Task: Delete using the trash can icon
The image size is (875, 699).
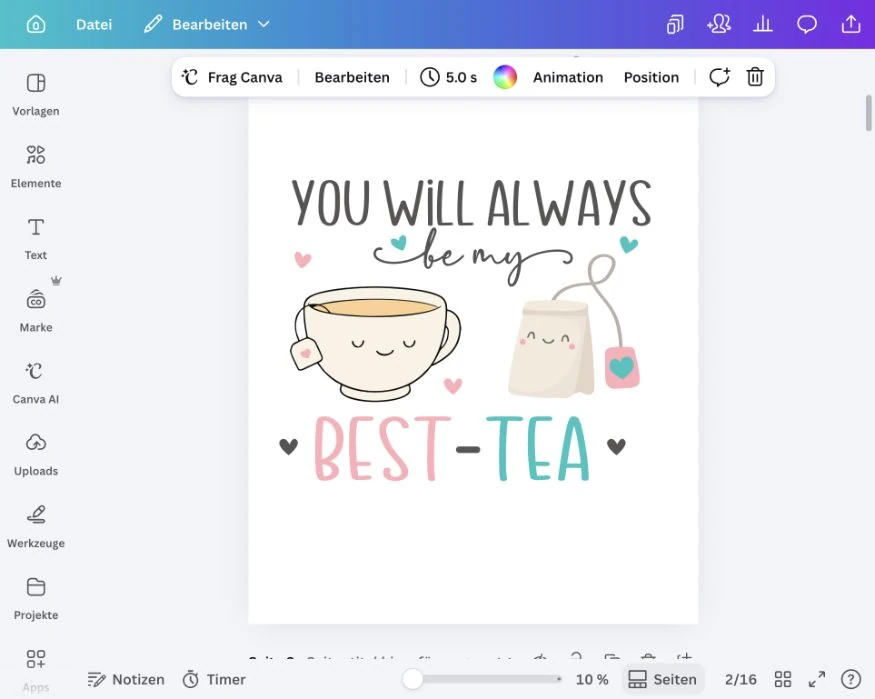Action: click(755, 77)
